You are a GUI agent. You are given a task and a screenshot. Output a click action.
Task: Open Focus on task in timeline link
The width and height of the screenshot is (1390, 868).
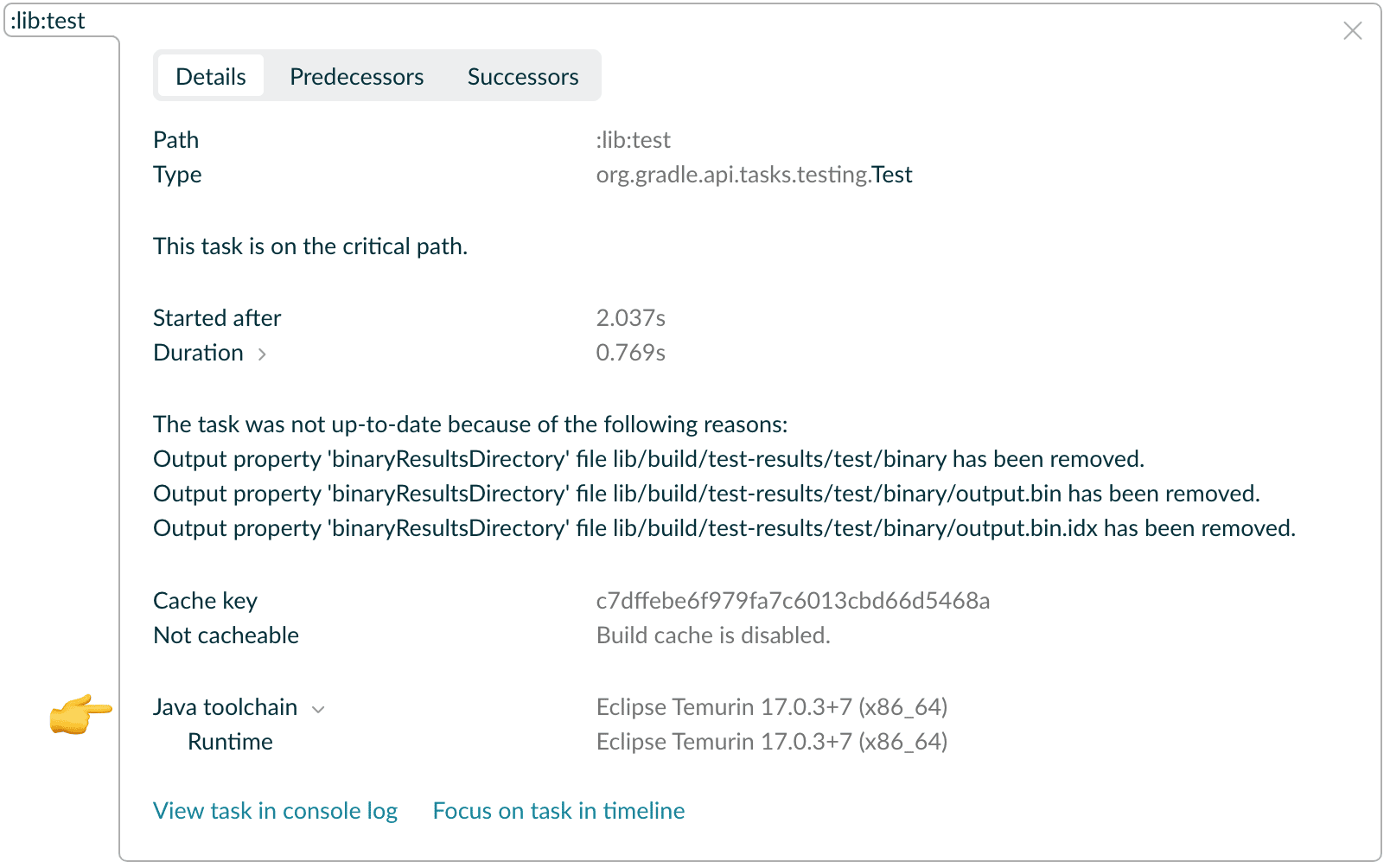pos(558,811)
